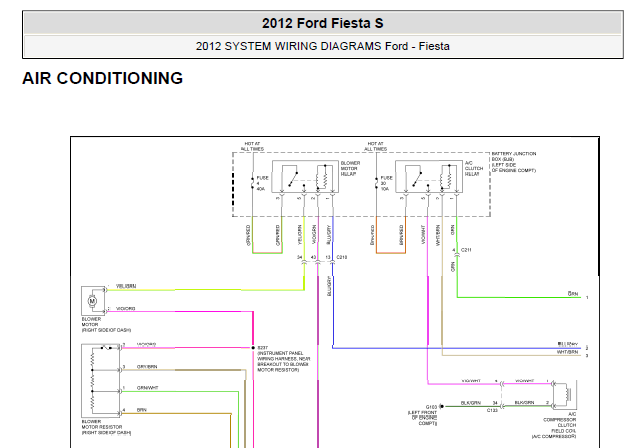The width and height of the screenshot is (627, 448).
Task: Click the vertical VIO/WHT wire label
Action: [x=423, y=235]
